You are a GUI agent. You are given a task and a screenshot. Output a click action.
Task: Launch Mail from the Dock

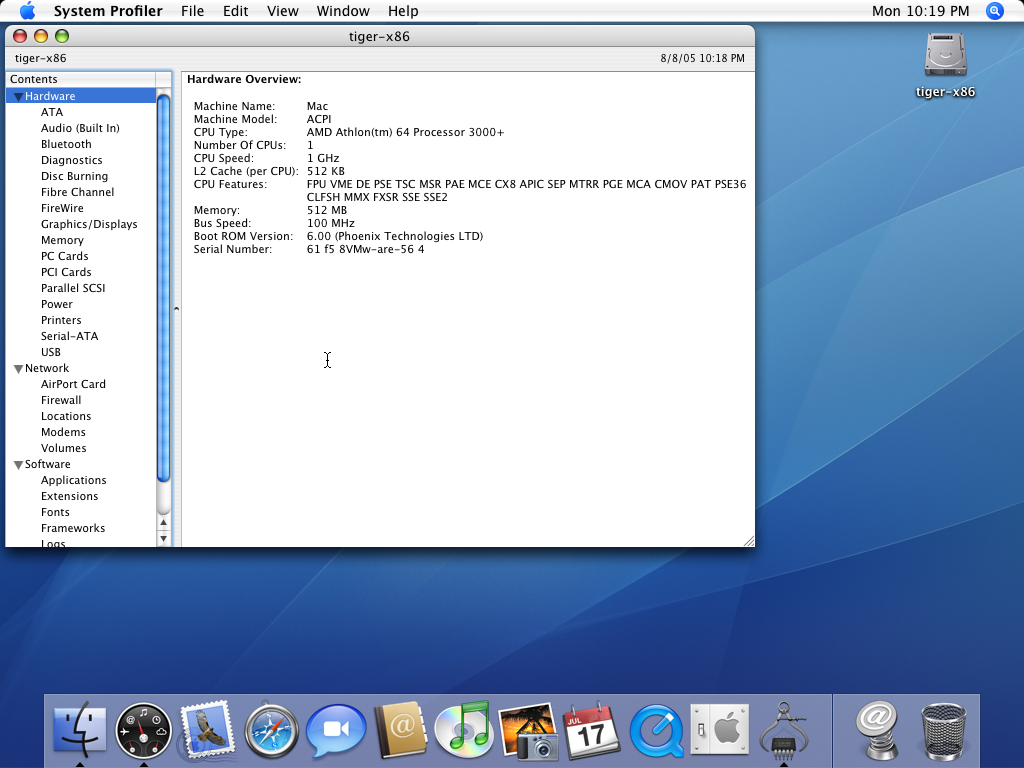(207, 730)
